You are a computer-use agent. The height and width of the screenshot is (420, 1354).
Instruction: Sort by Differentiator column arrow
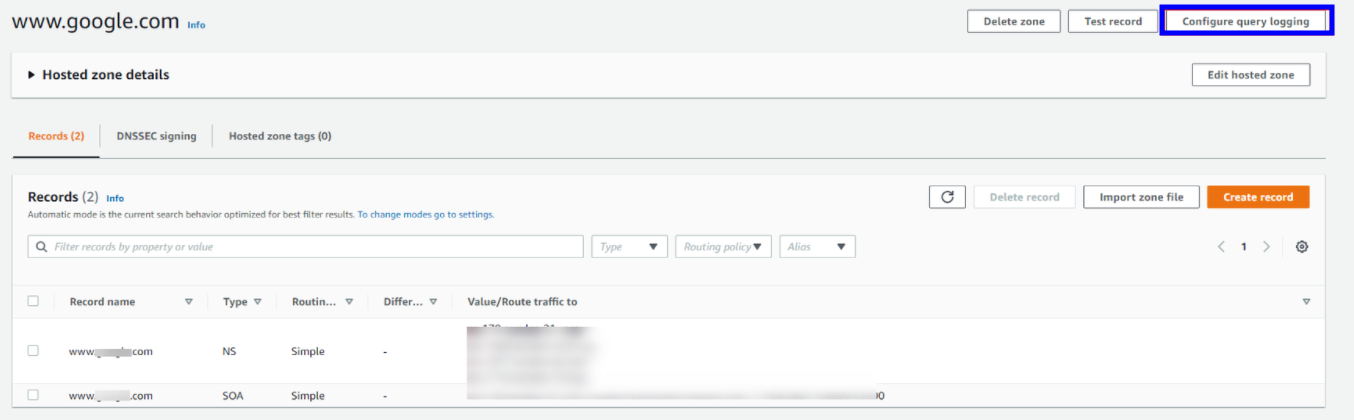coord(433,301)
